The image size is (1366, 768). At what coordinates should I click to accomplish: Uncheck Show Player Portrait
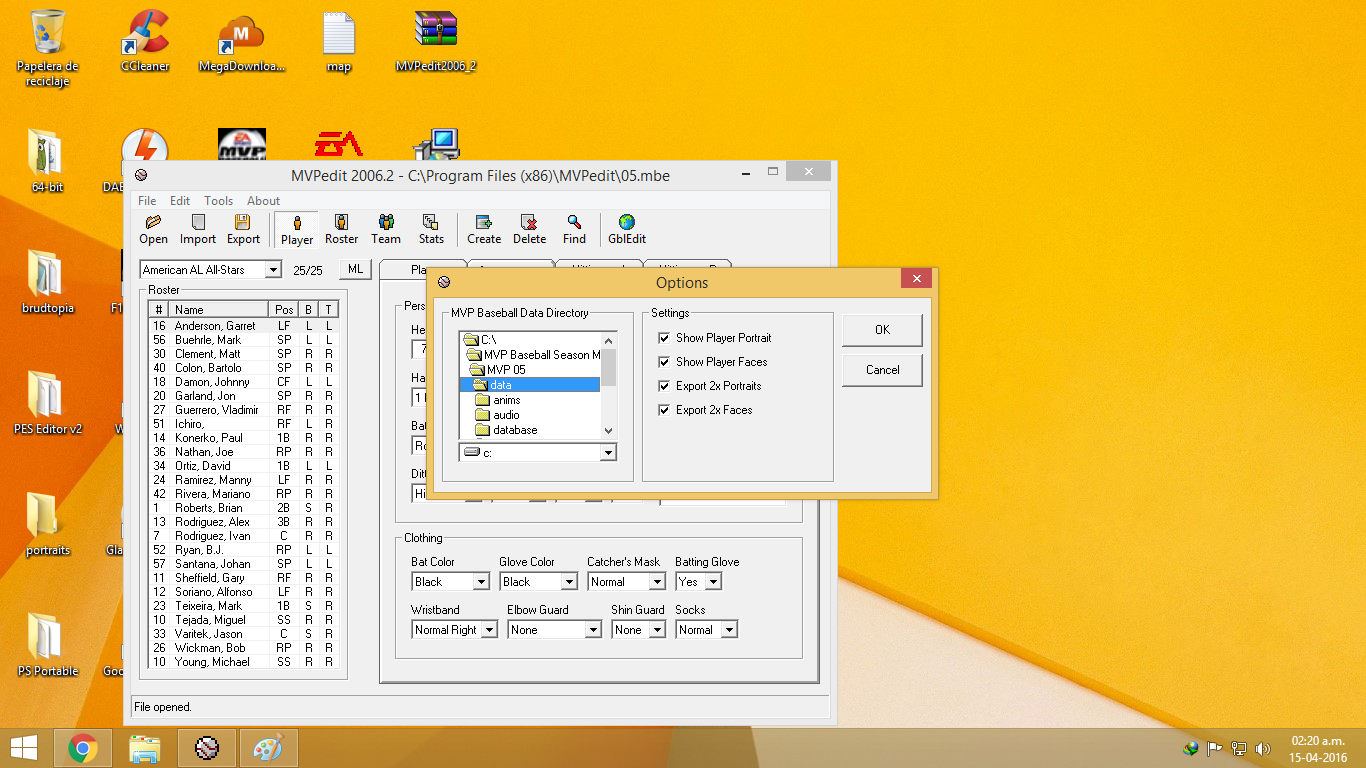tap(664, 338)
